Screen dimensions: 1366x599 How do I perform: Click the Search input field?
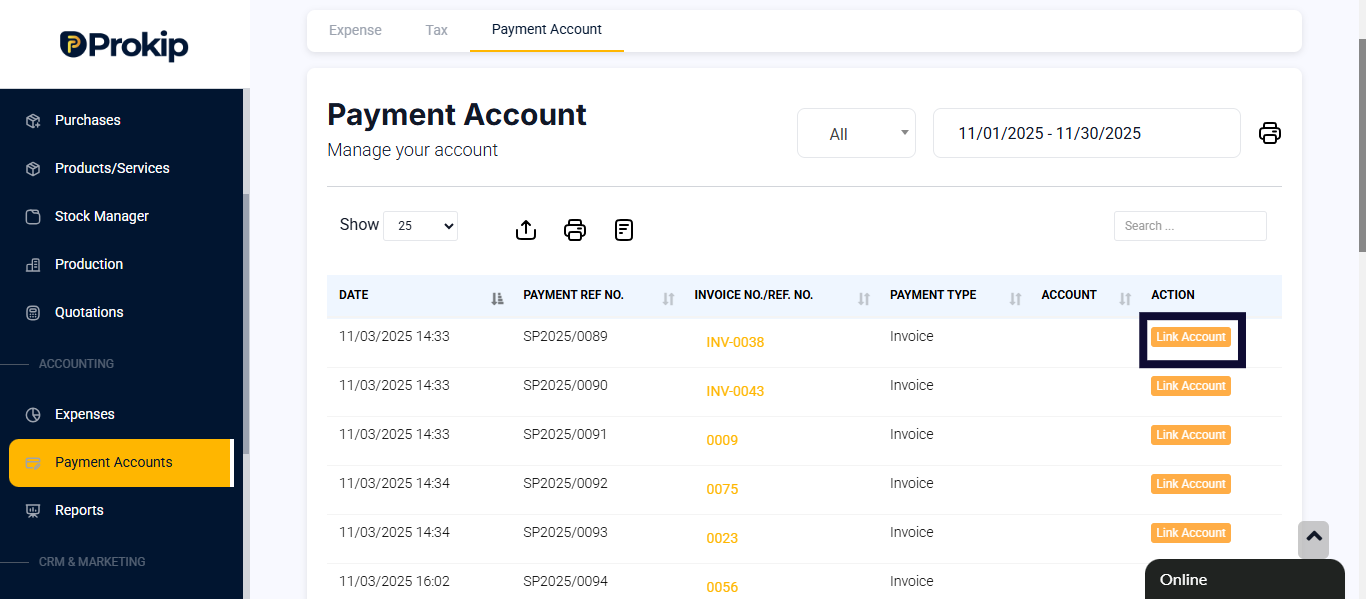click(1190, 226)
